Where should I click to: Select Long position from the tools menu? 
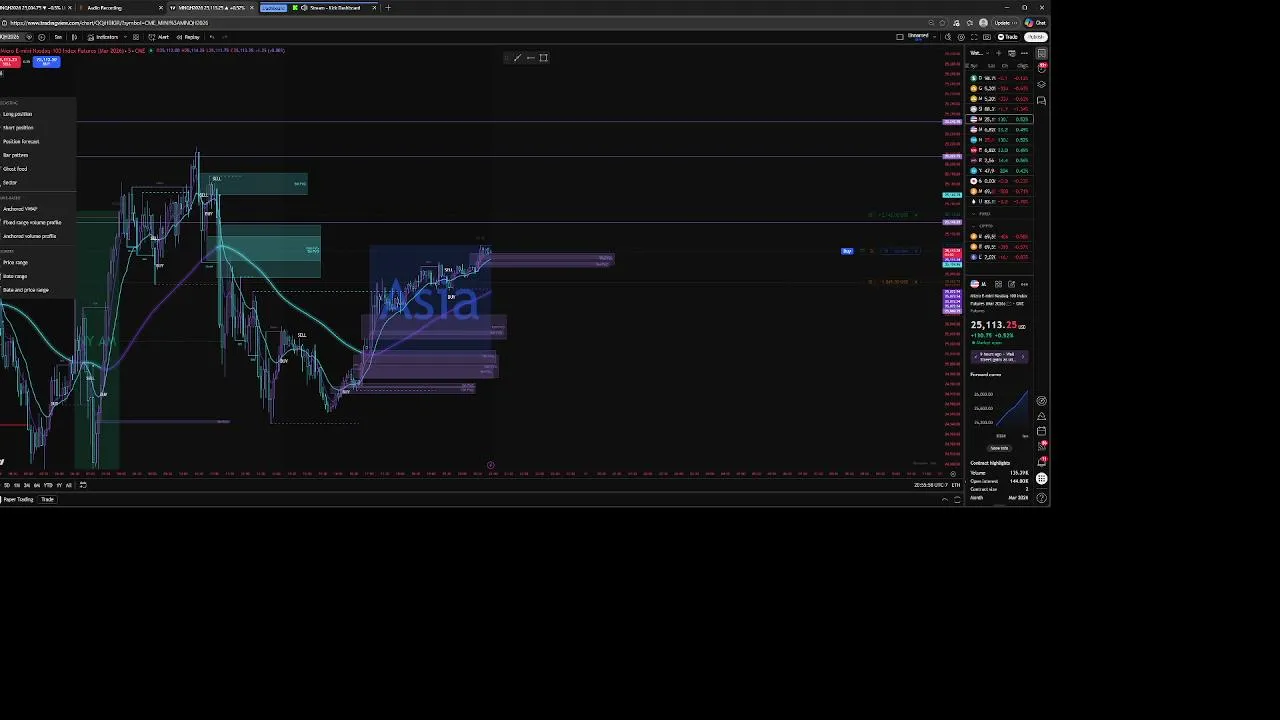coord(18,114)
